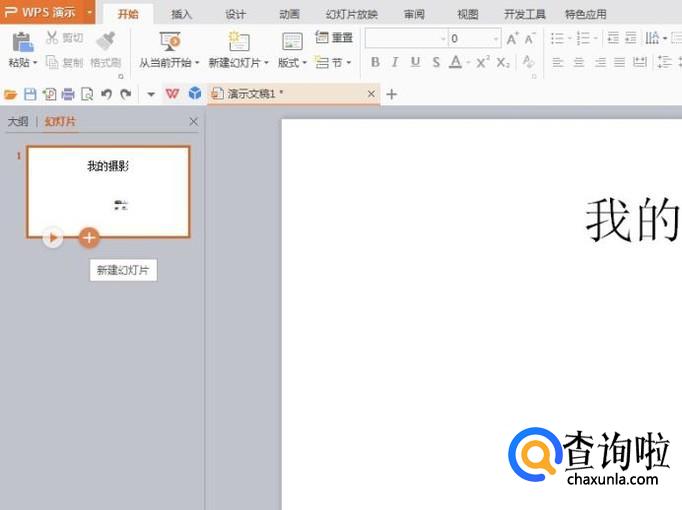Toggle Superscript formatting
Image resolution: width=682 pixels, height=510 pixels.
pos(482,62)
